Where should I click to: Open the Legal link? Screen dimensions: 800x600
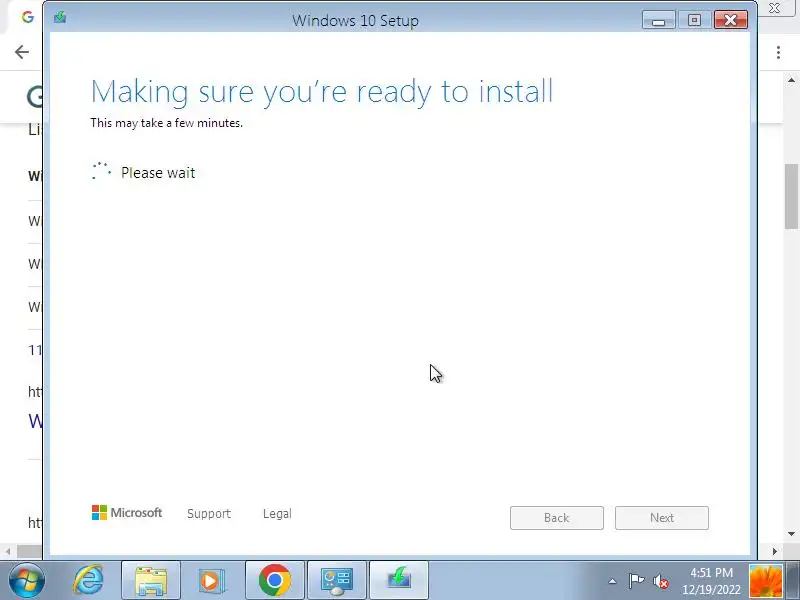[x=277, y=513]
